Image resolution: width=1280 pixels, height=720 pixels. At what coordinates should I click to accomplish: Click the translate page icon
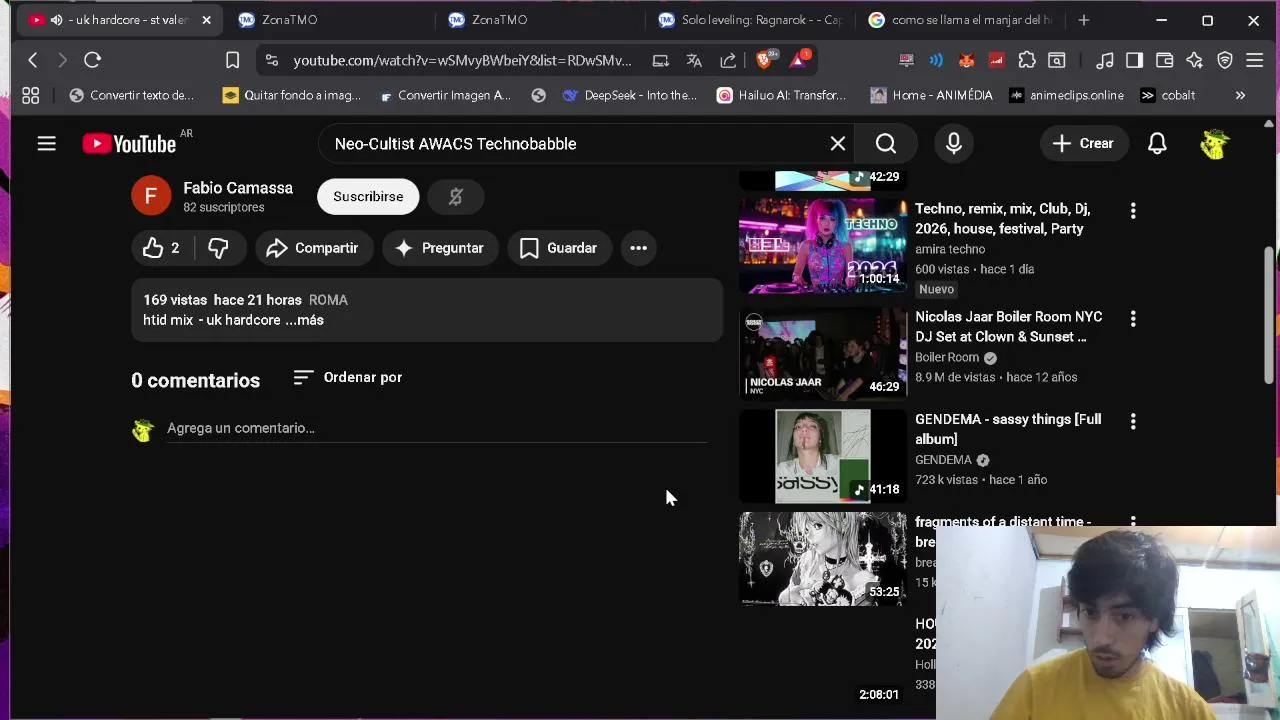tap(694, 60)
